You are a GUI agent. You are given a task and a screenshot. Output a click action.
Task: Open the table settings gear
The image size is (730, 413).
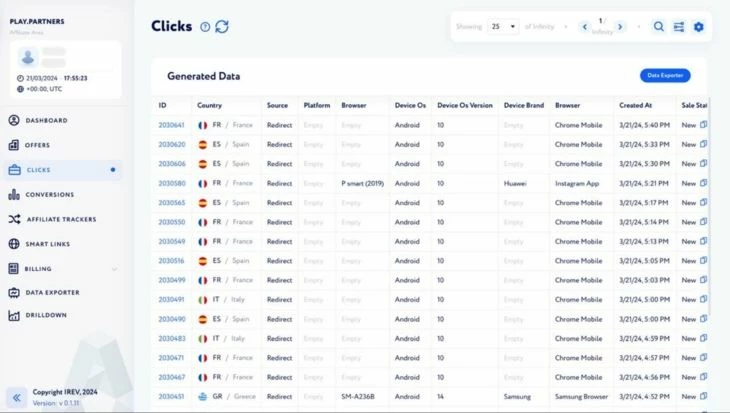pos(698,27)
